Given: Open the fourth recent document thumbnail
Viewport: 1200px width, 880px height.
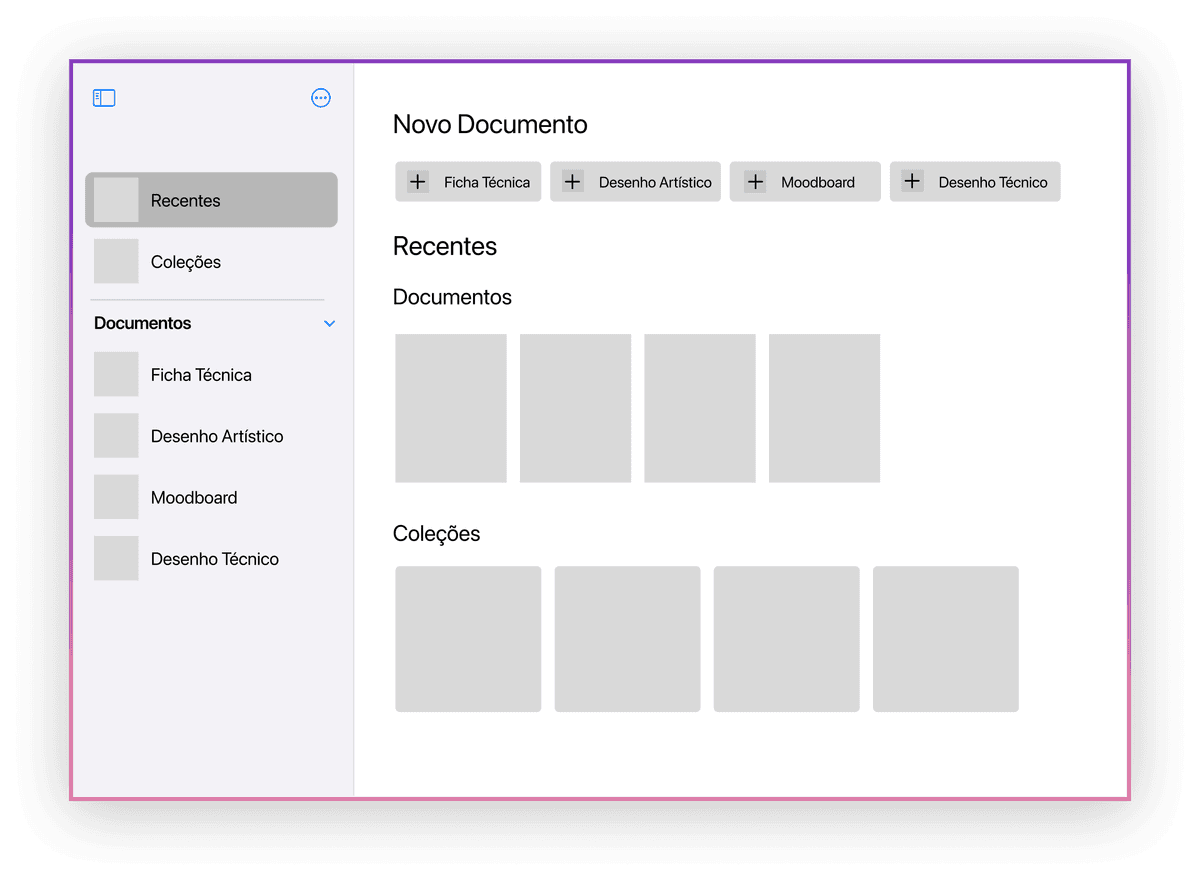Looking at the screenshot, I should pos(824,408).
